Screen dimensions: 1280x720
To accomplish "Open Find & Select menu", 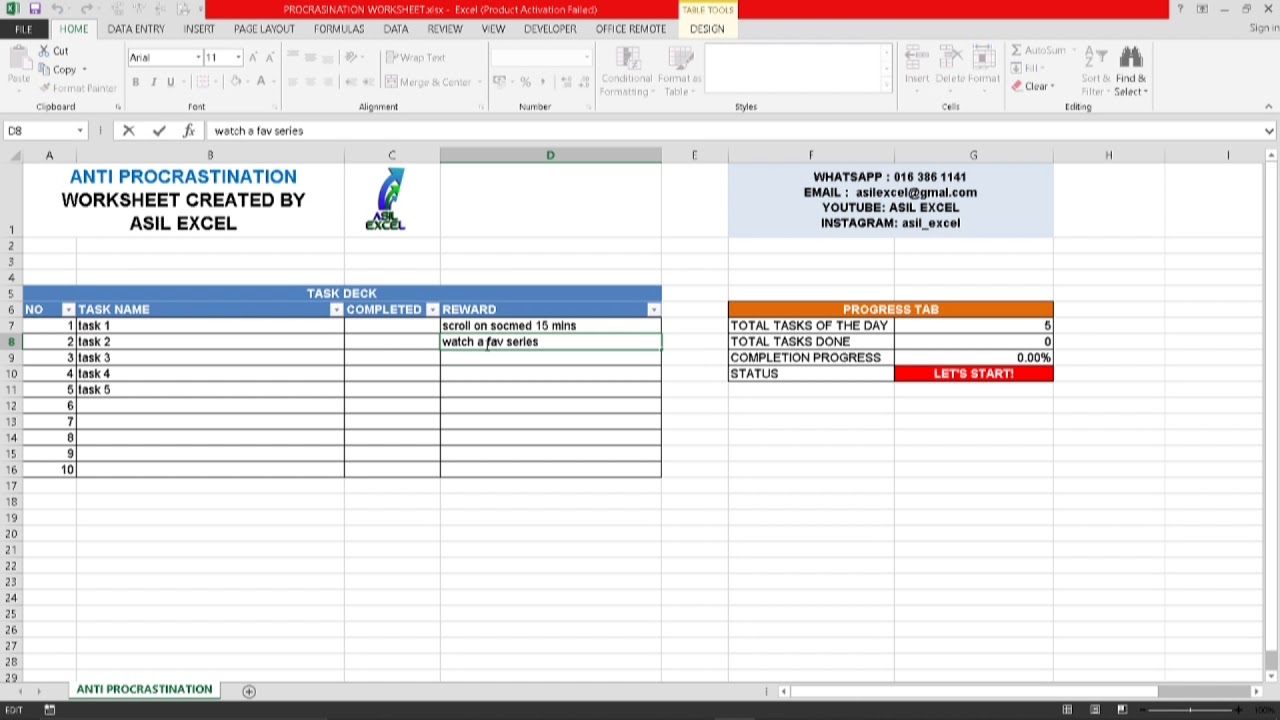I will tap(1131, 71).
